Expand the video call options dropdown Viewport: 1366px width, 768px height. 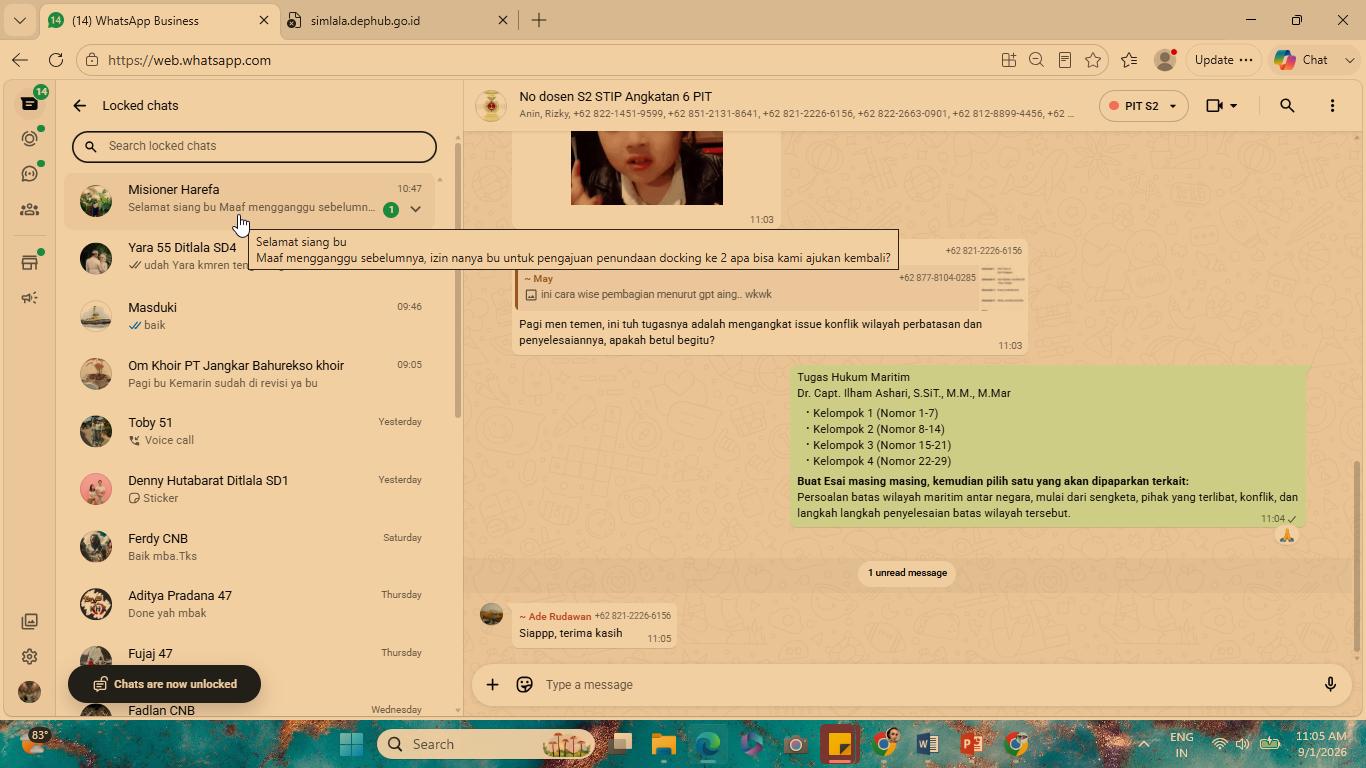(1233, 106)
